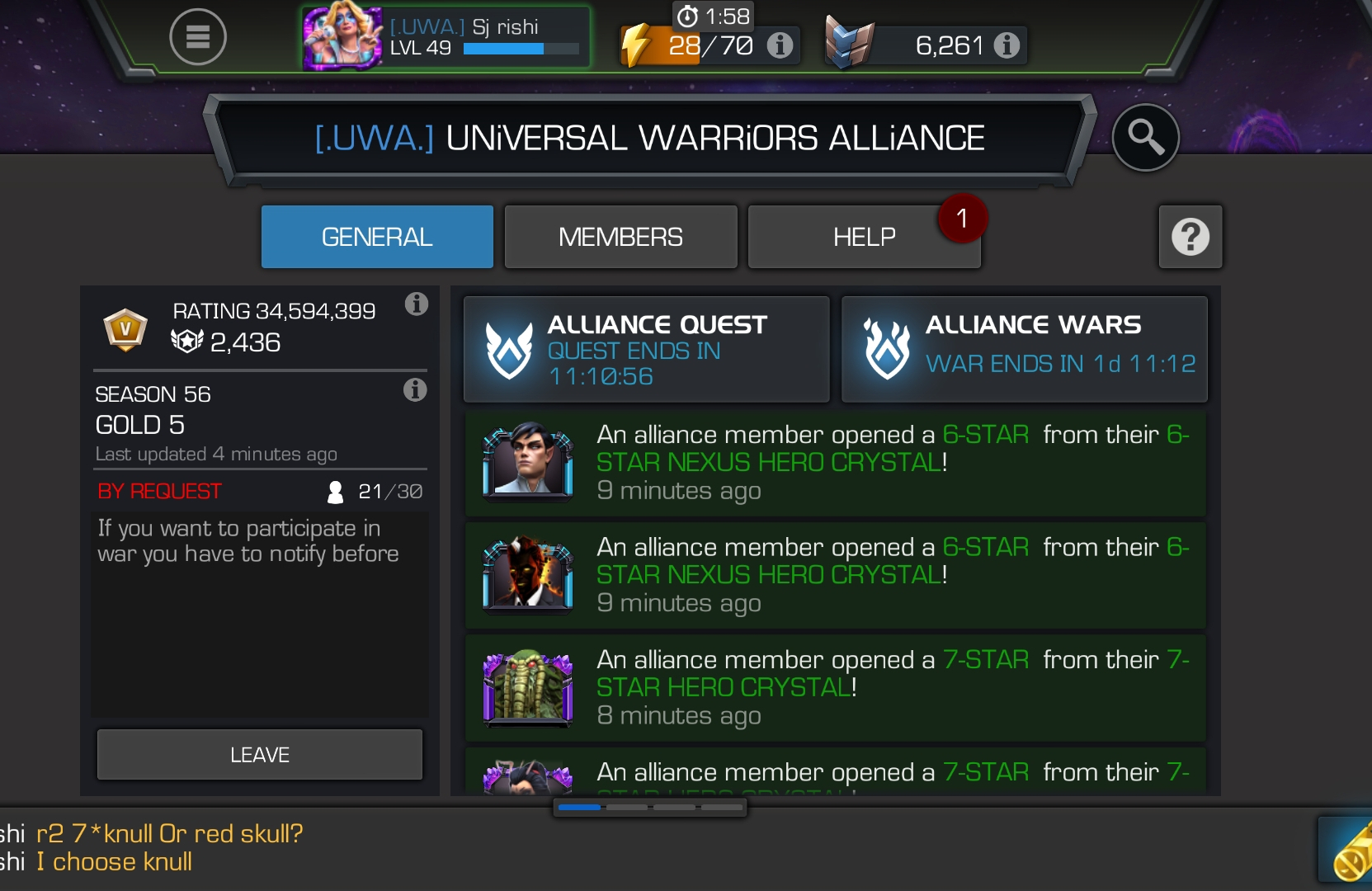
Task: Switch to the MEMBERS tab
Action: tap(620, 237)
